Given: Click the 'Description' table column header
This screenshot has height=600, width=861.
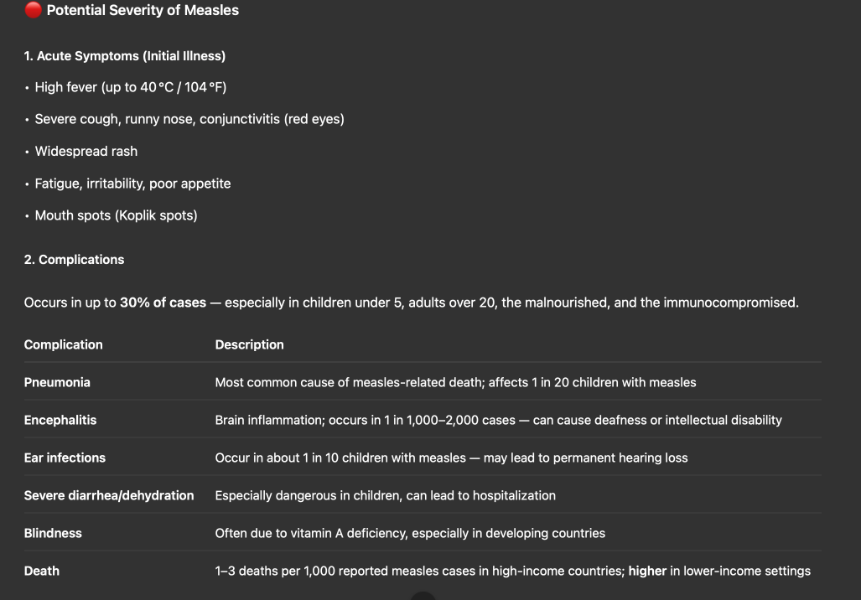Looking at the screenshot, I should point(249,344).
